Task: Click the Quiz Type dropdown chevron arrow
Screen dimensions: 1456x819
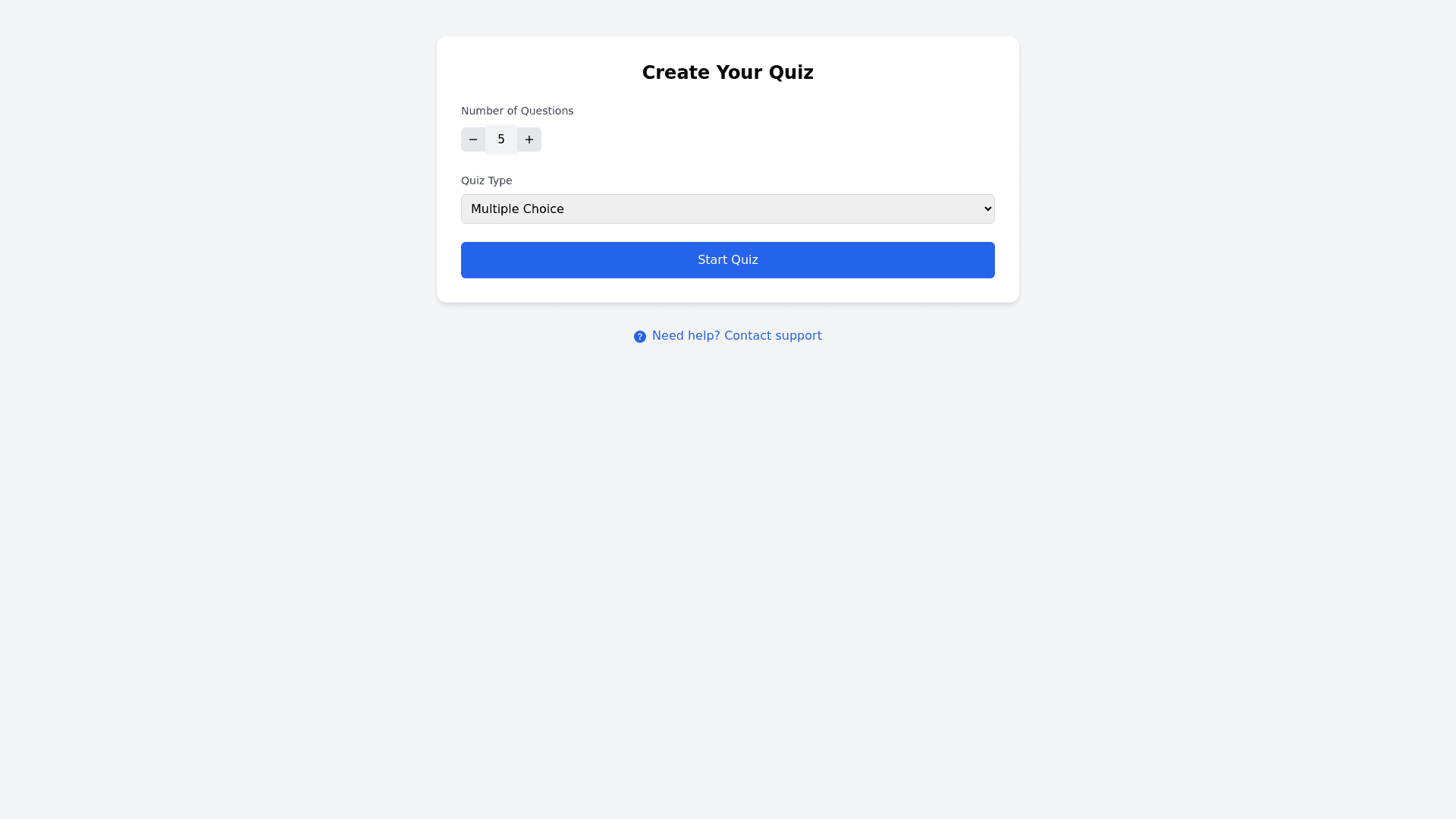Action: (x=987, y=209)
